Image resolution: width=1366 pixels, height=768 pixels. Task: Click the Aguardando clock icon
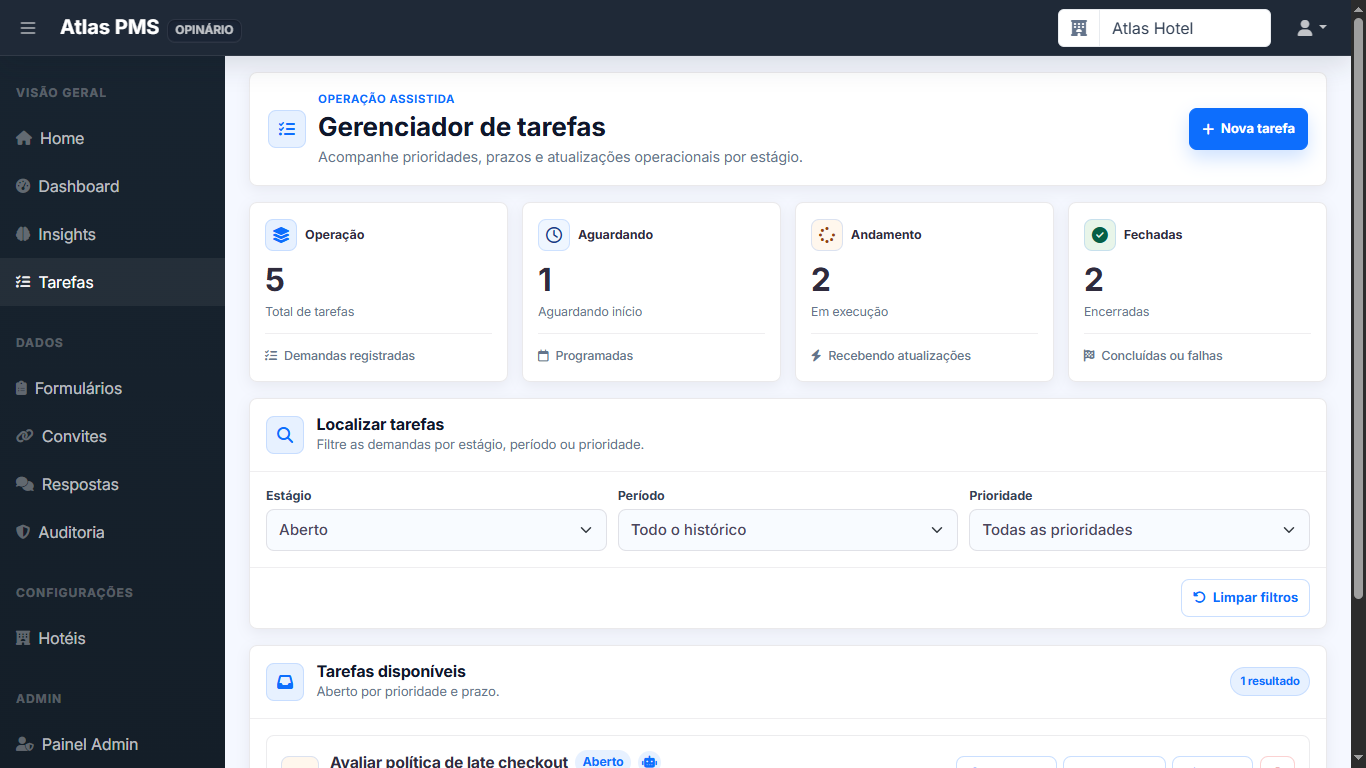[x=554, y=235]
